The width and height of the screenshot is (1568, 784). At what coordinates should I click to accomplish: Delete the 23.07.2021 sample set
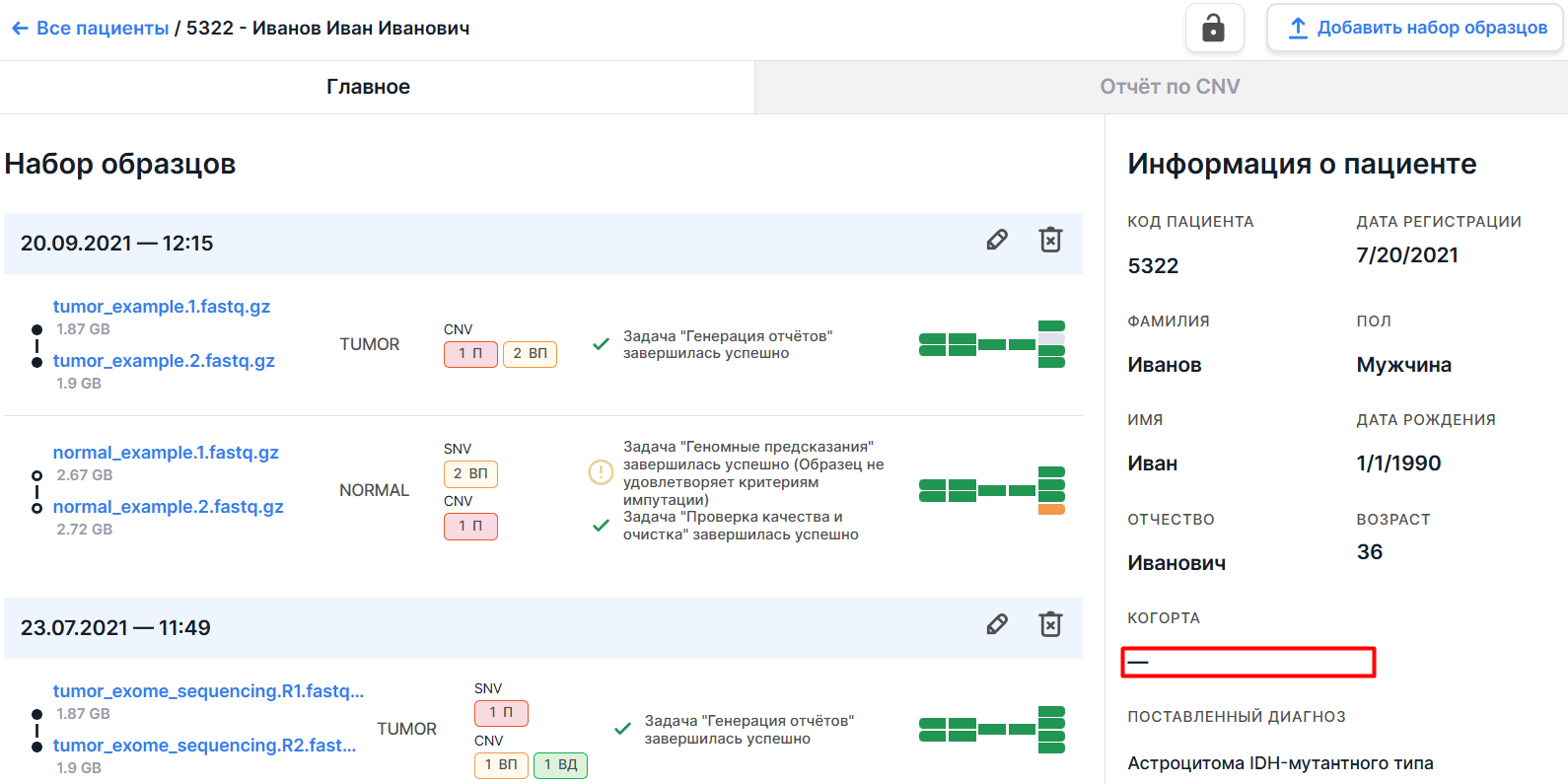tap(1050, 625)
